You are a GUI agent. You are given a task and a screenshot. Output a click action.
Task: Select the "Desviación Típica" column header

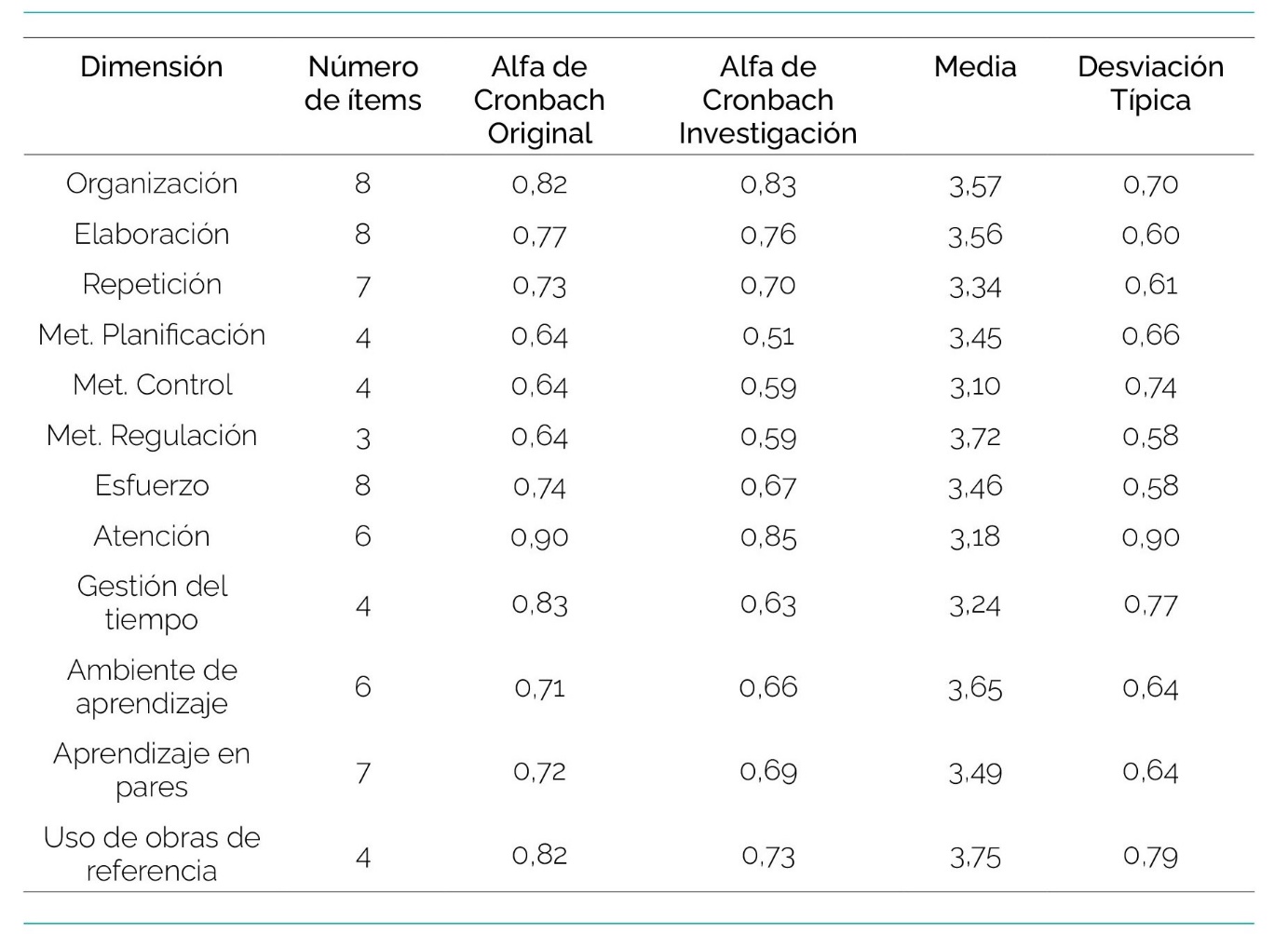click(x=1150, y=84)
